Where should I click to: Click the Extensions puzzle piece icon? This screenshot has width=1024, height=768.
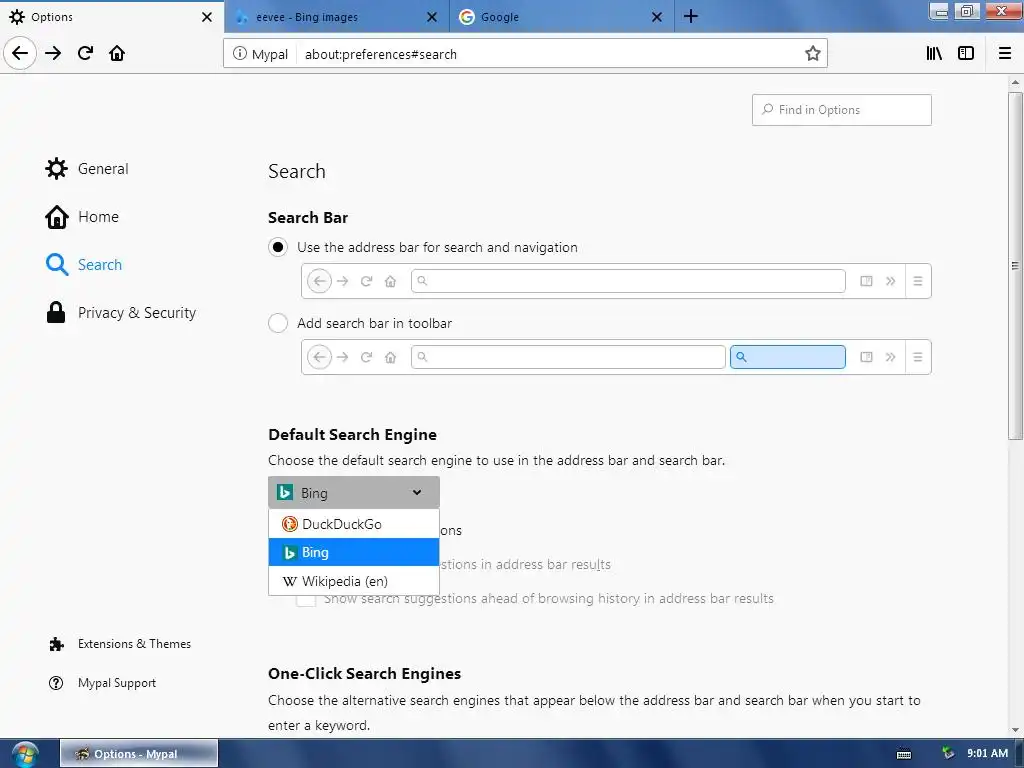coord(57,645)
